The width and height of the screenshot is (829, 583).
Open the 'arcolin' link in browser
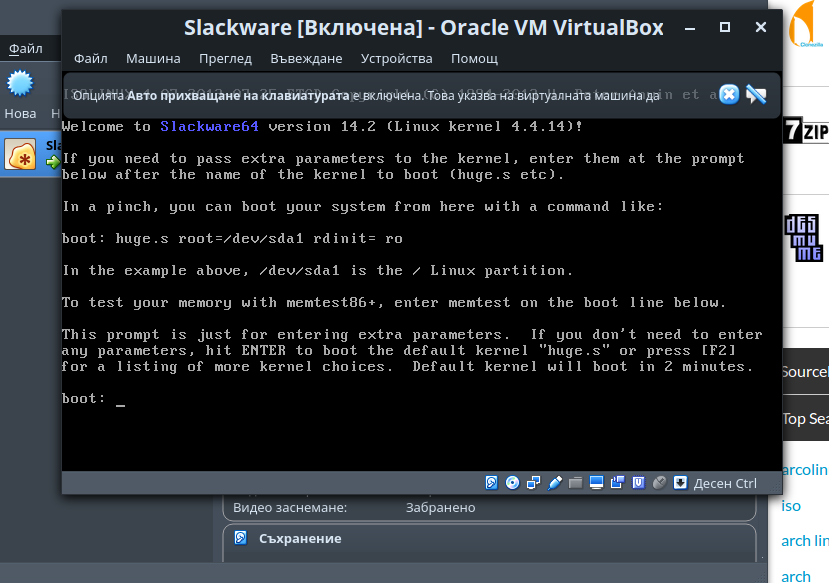tap(804, 470)
